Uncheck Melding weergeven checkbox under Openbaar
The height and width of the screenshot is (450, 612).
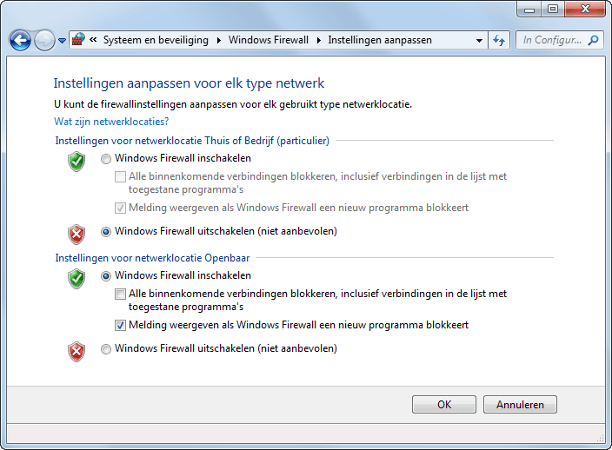[x=121, y=325]
